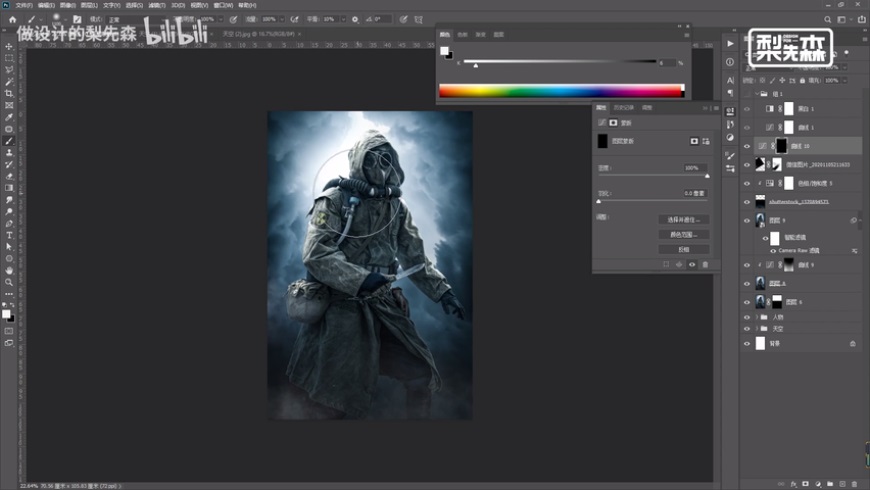Hide the Camera Raw 滤镜 smart filter
Image resolution: width=870 pixels, height=490 pixels.
click(x=773, y=251)
